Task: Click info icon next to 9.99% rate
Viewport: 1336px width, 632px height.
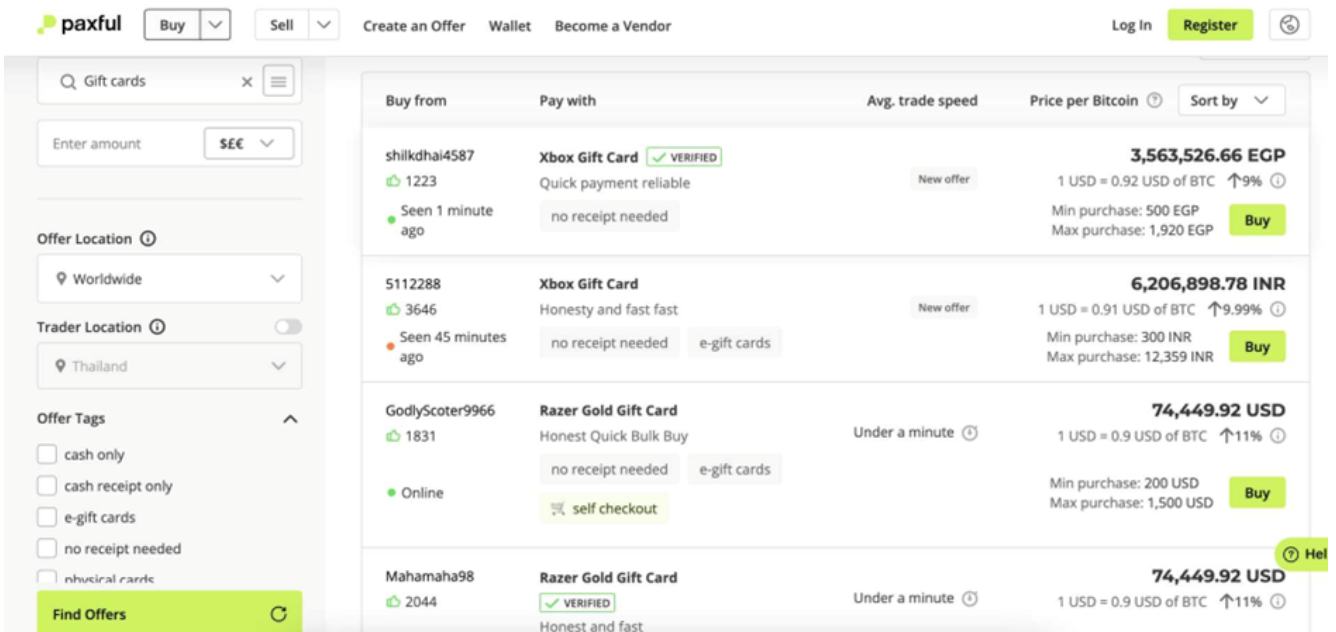Action: coord(1277,309)
